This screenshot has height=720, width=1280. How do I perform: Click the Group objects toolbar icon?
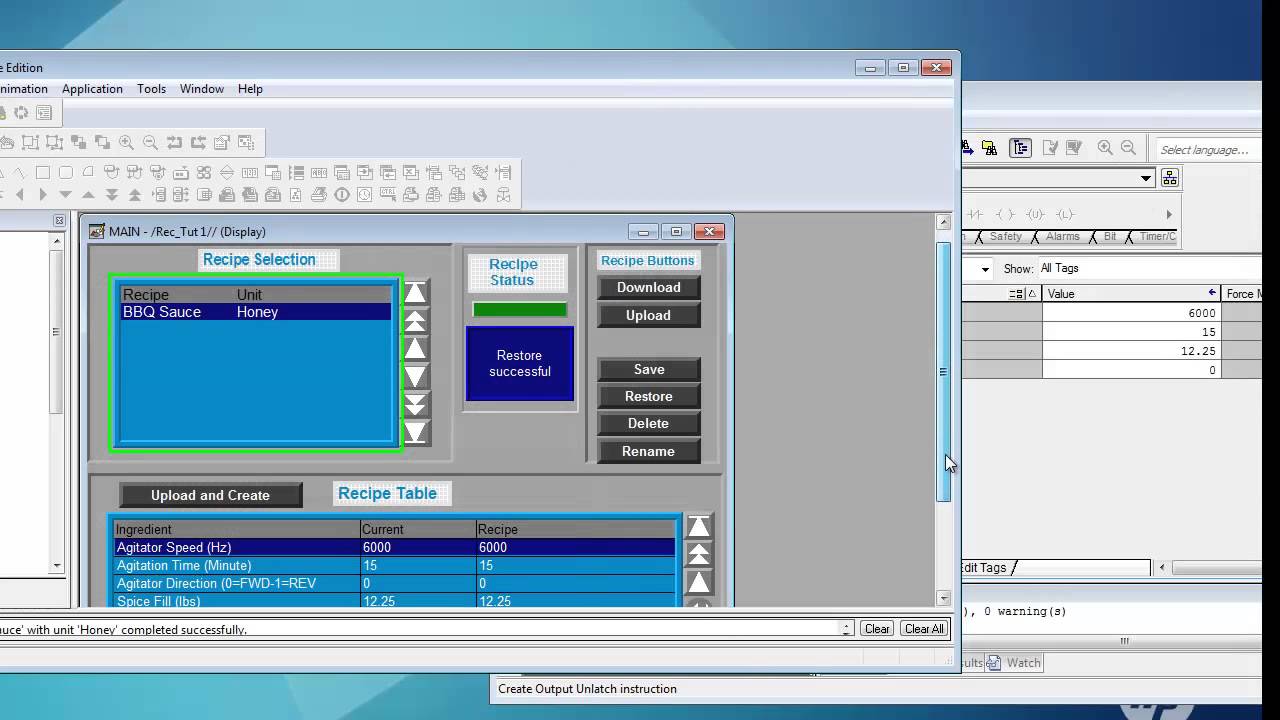(29, 142)
